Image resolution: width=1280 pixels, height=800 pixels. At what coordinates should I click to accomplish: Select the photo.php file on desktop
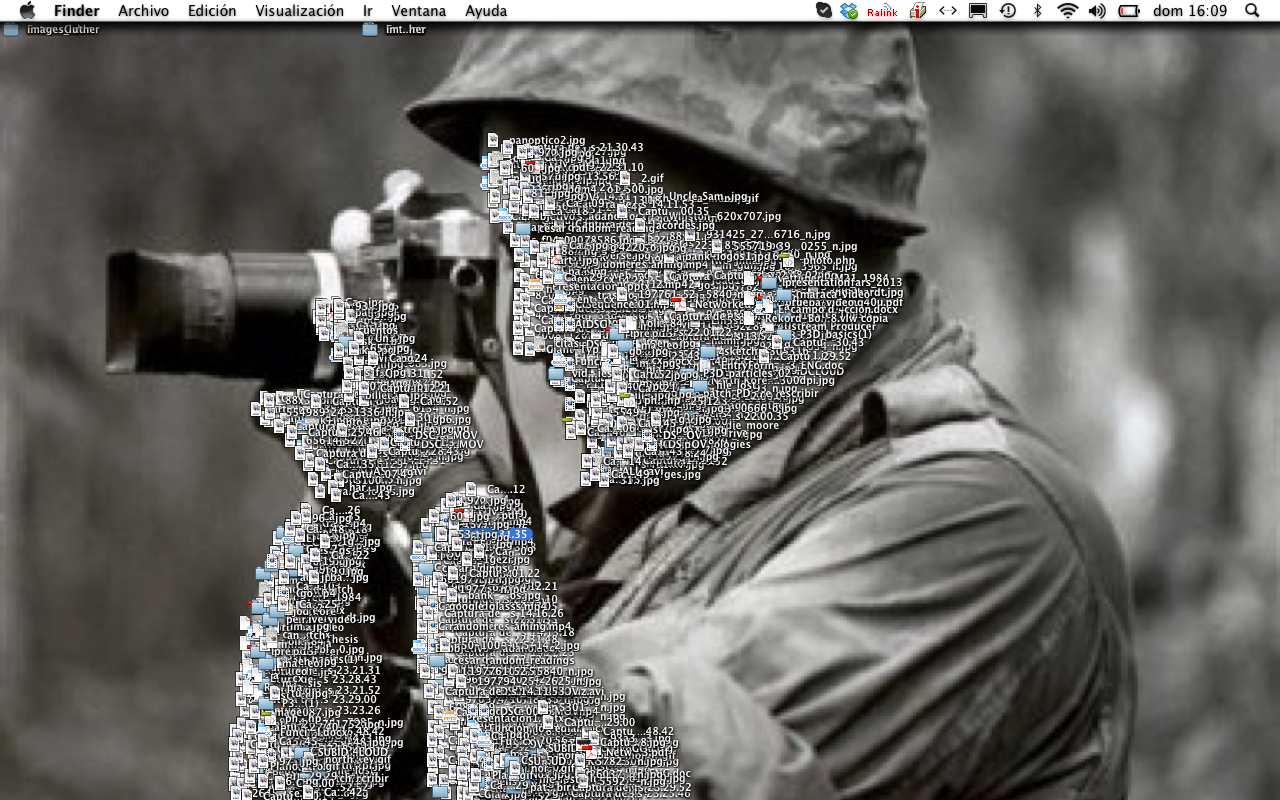pos(788,259)
